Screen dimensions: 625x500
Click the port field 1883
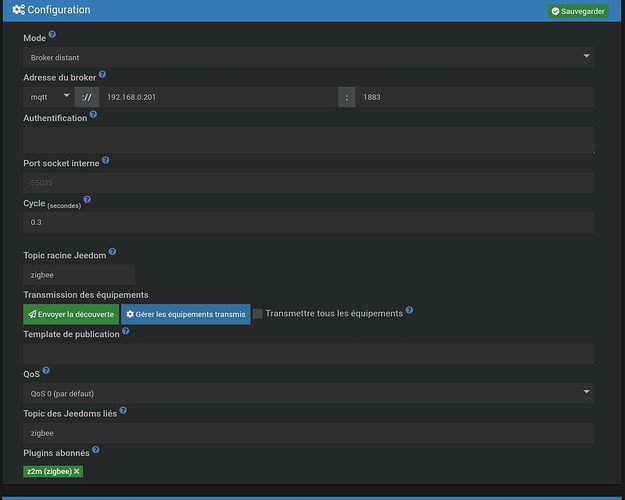pos(475,97)
